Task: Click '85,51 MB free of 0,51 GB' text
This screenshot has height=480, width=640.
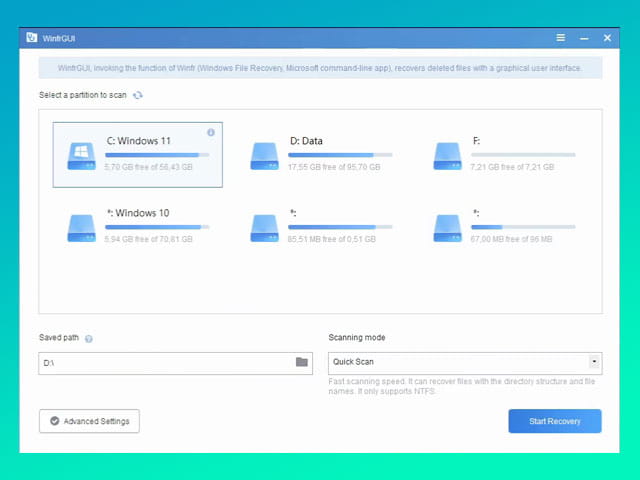Action: (332, 239)
